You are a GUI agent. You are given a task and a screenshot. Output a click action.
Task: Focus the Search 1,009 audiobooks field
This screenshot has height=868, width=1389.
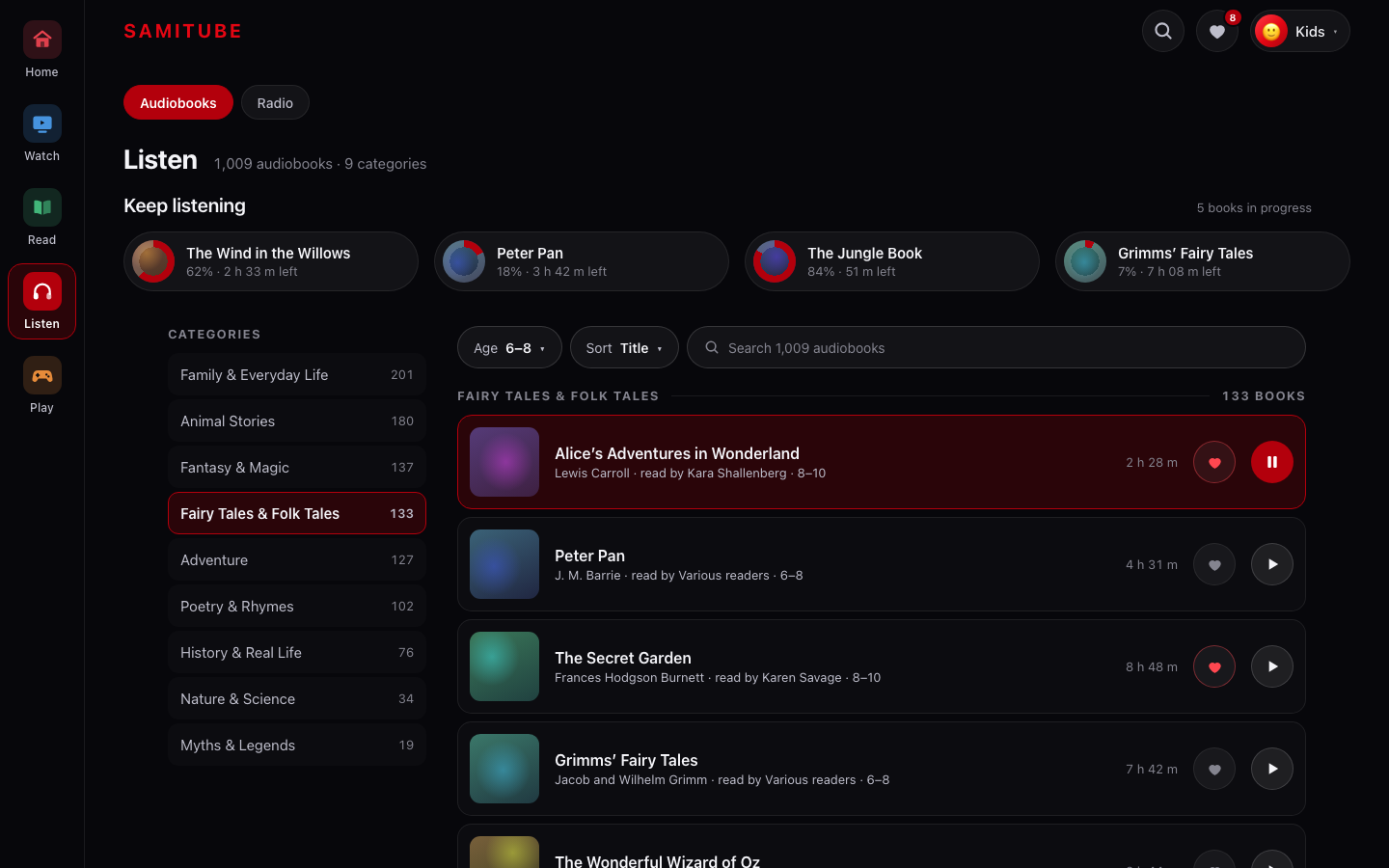tap(996, 347)
